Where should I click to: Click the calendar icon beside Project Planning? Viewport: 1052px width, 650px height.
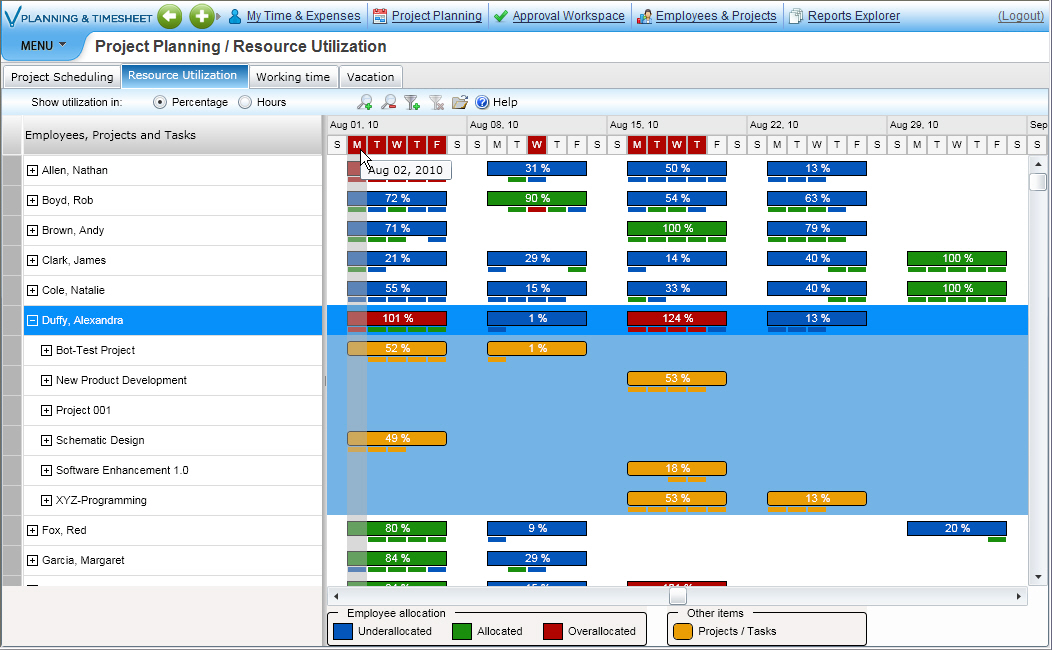380,16
